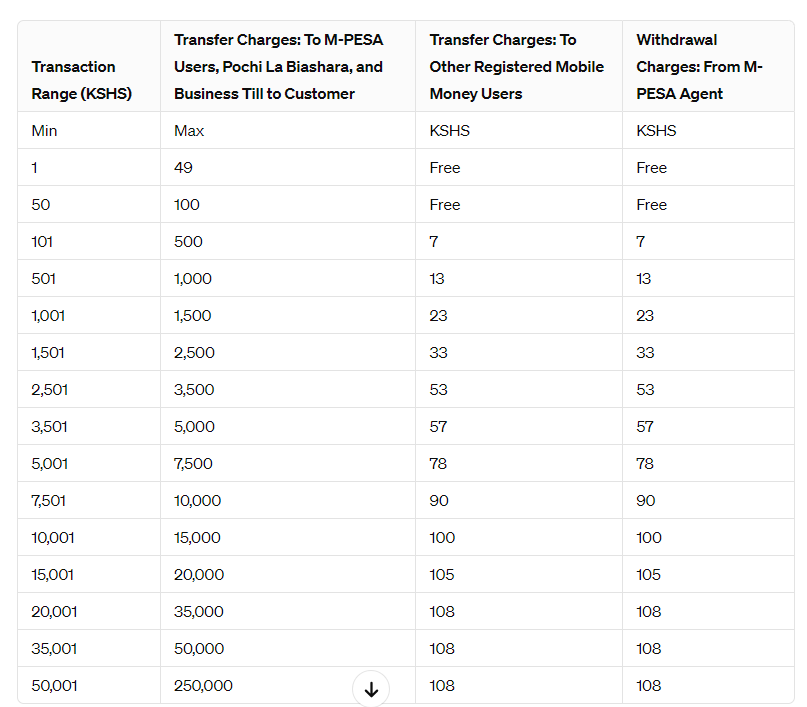Click the 50,001 cell in the table
This screenshot has width=807, height=707.
[54, 686]
